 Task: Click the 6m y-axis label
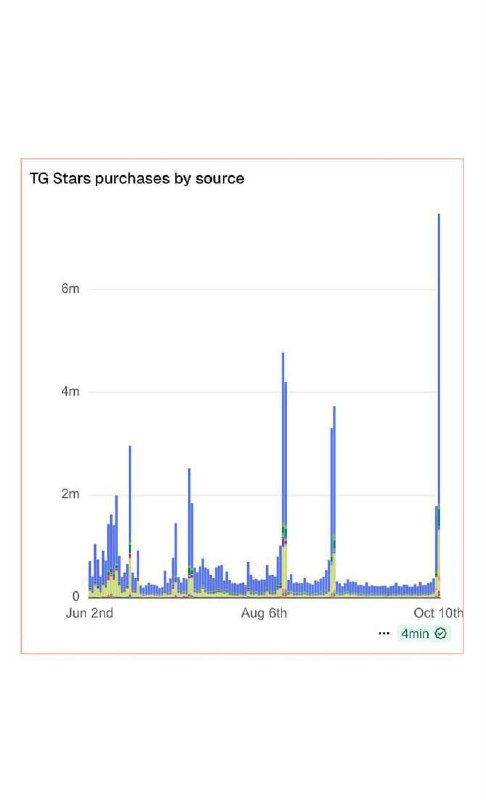(70, 289)
